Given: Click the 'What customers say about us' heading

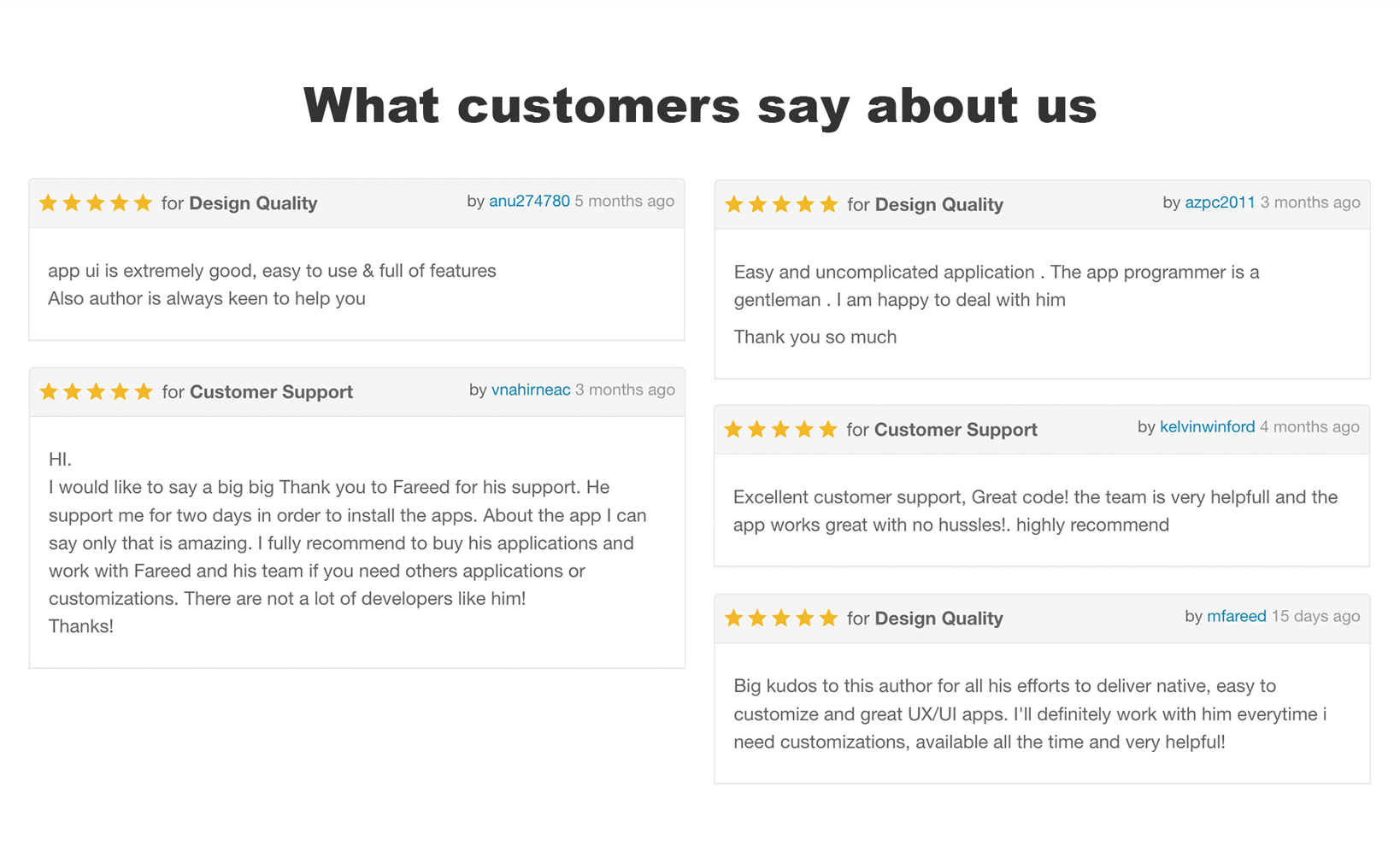Looking at the screenshot, I should 700,106.
